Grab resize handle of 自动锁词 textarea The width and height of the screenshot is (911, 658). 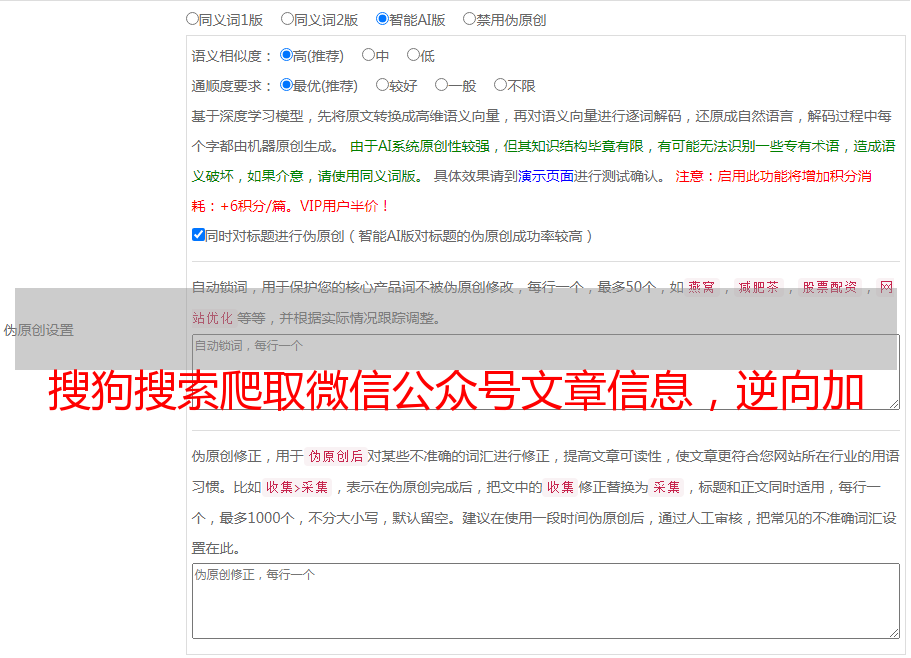(894, 404)
